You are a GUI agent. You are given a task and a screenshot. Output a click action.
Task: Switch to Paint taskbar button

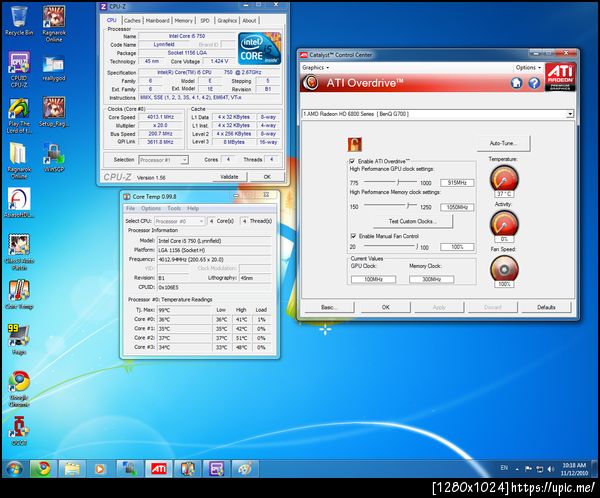pyautogui.click(x=245, y=469)
